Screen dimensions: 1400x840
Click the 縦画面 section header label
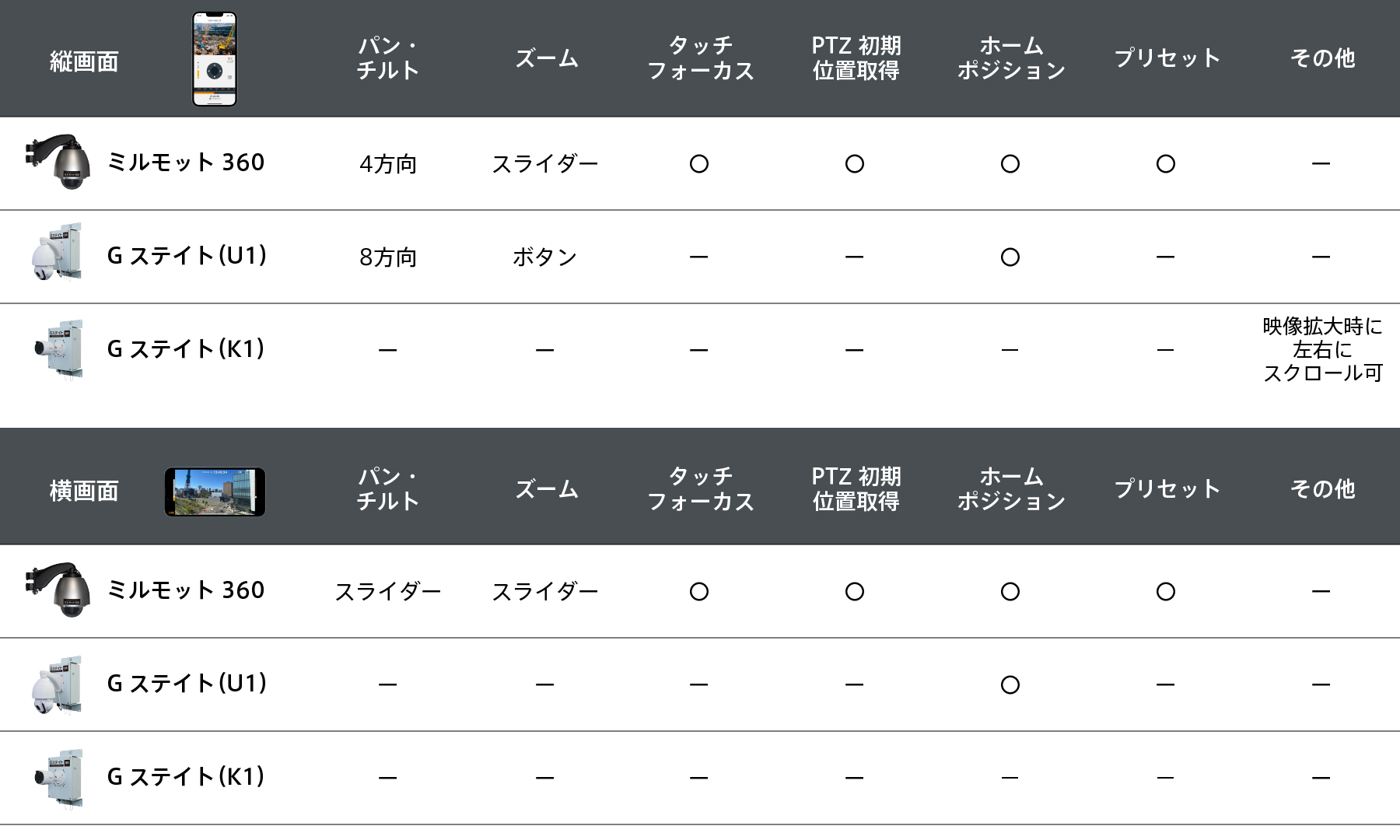[x=84, y=61]
